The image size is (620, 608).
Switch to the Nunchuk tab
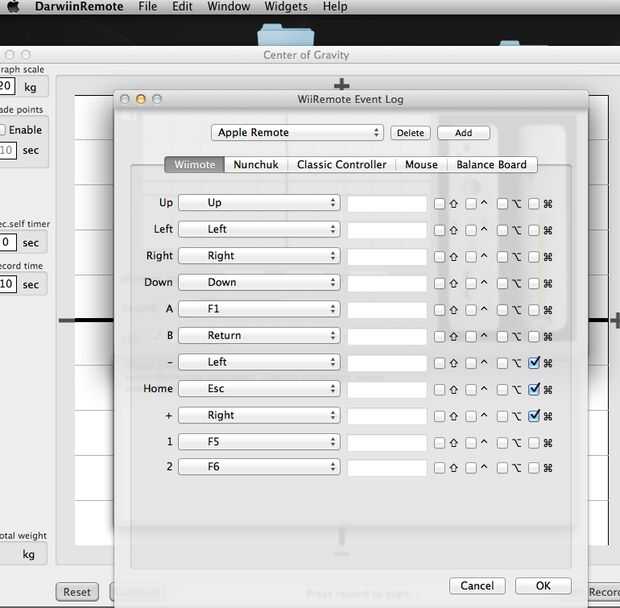click(256, 164)
